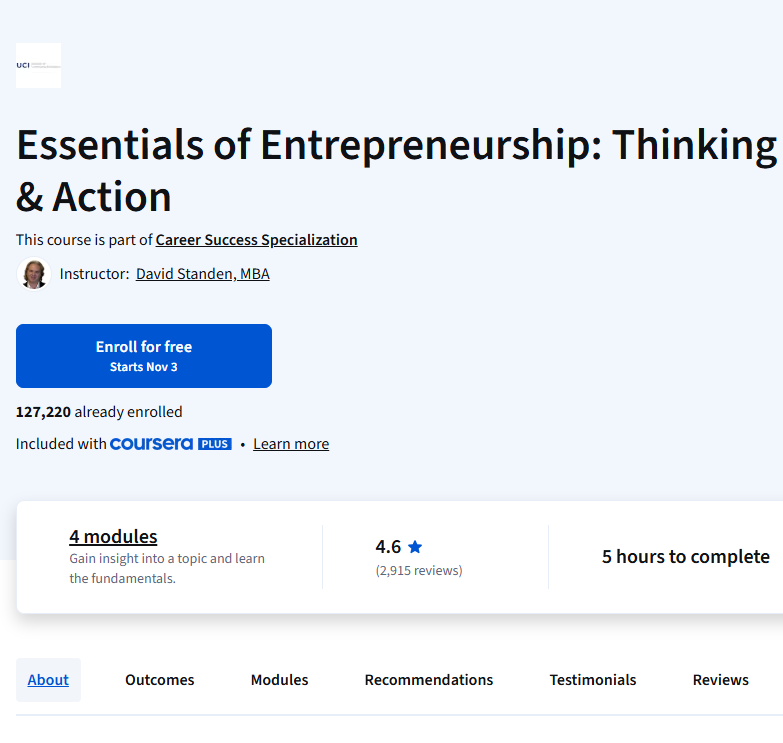Switch to the Outcomes tab
The height and width of the screenshot is (743, 783).
tap(160, 680)
